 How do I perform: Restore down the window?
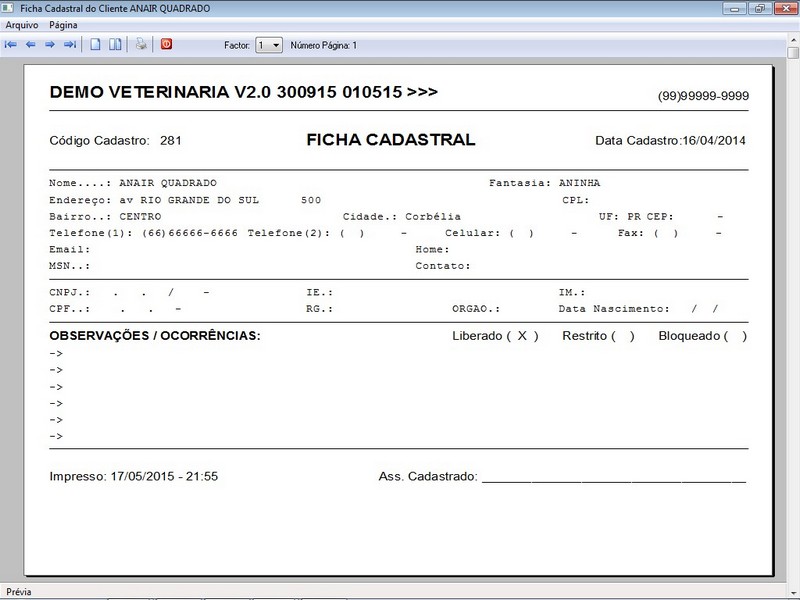click(x=760, y=8)
